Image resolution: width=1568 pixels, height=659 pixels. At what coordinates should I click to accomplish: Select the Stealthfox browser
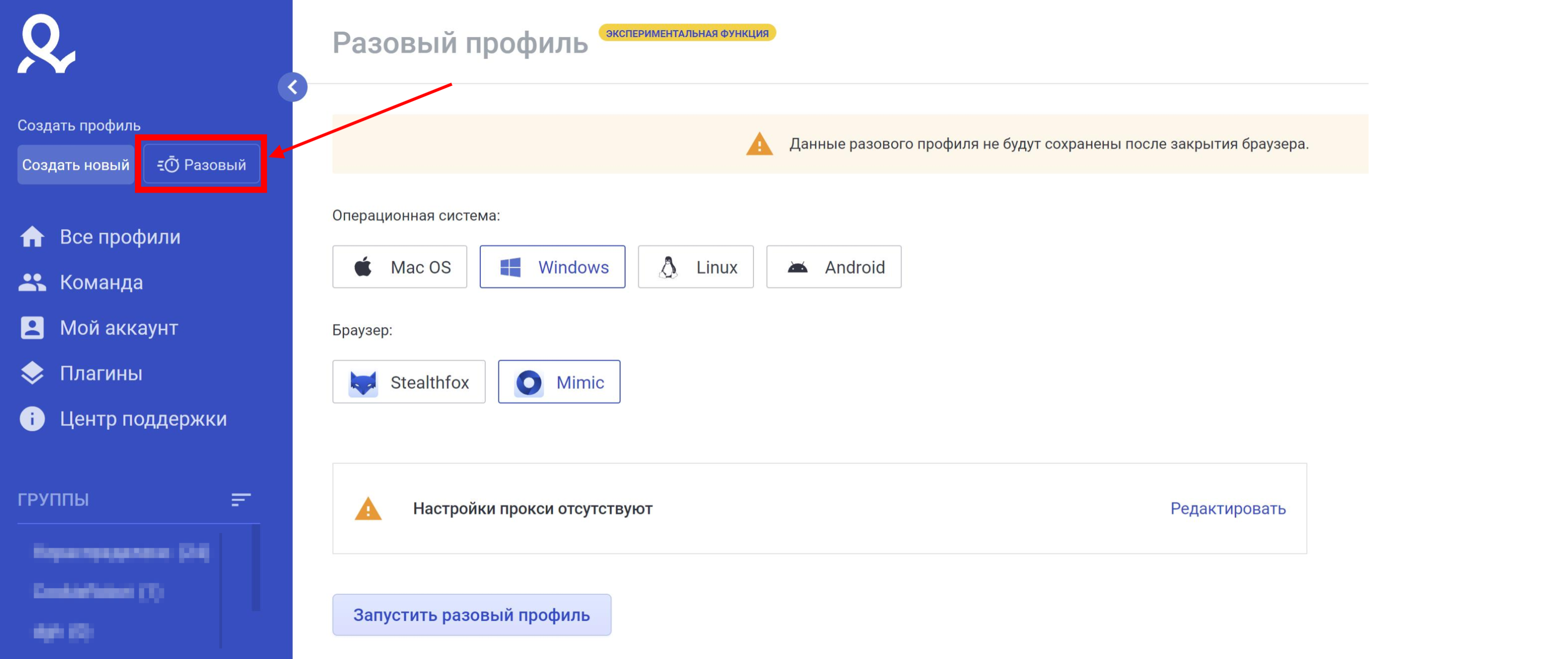(409, 382)
